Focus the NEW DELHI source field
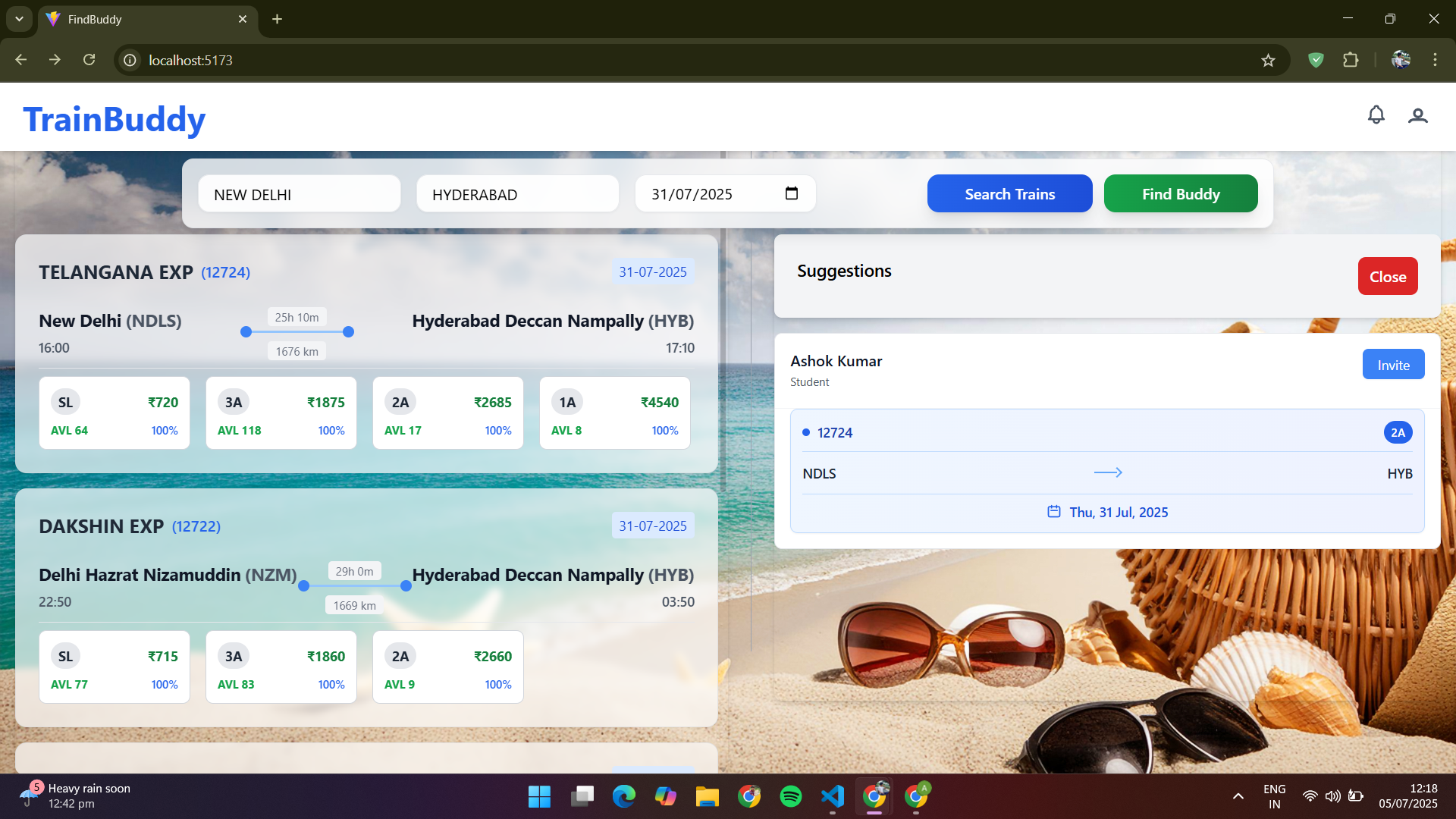 [x=300, y=194]
